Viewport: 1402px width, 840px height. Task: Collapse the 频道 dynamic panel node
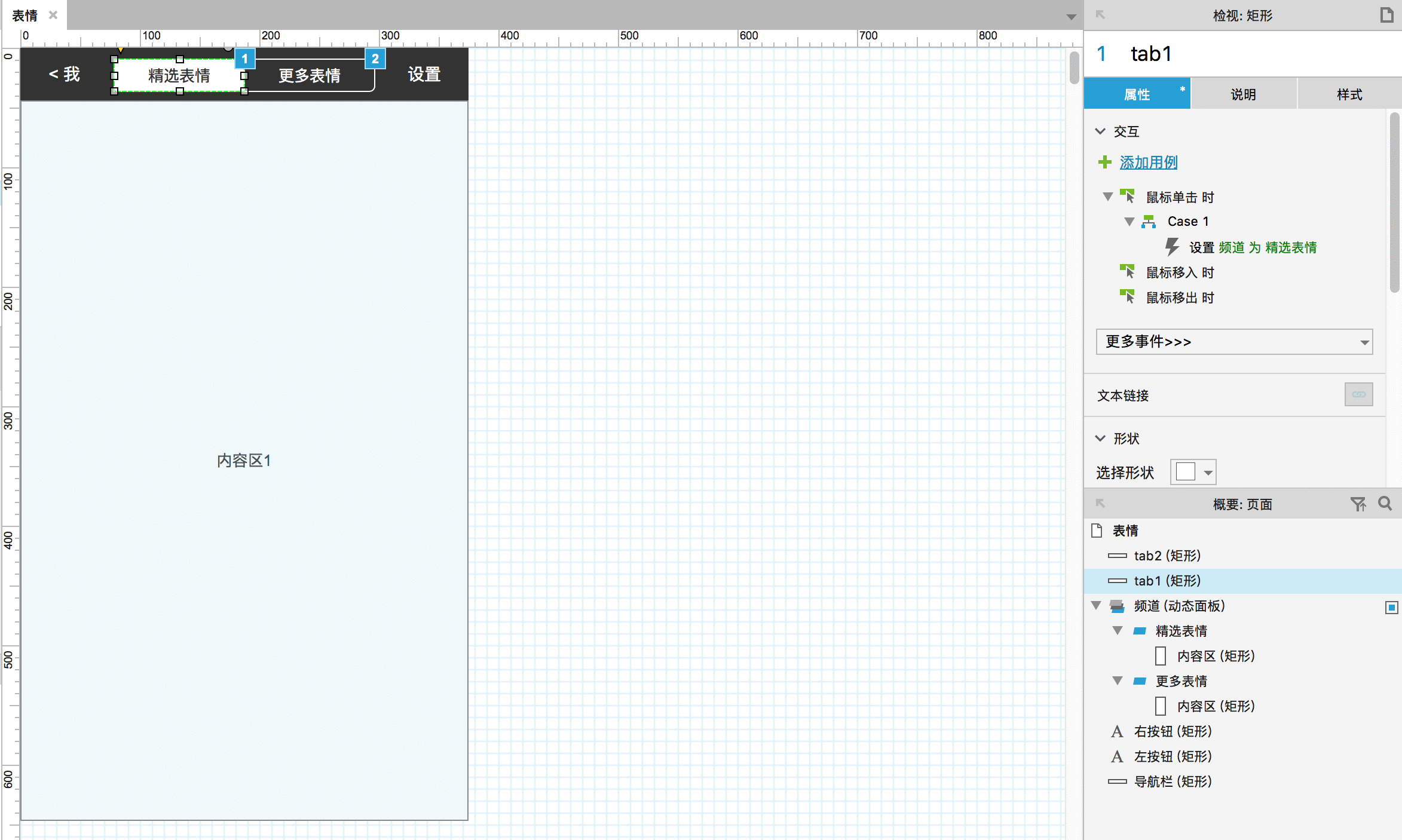pyautogui.click(x=1096, y=605)
